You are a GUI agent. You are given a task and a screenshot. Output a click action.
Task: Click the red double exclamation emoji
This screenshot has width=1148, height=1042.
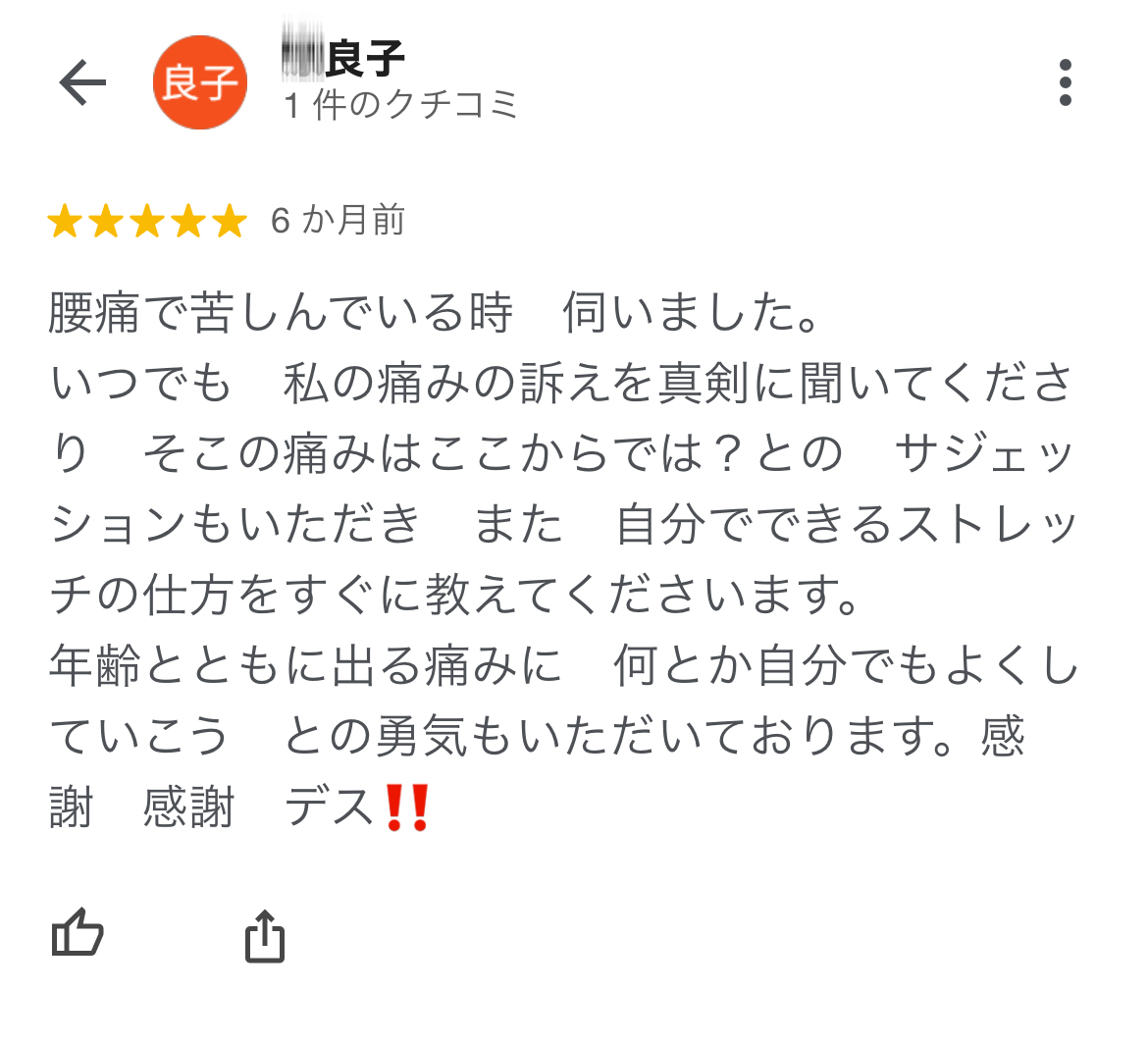coord(407,807)
